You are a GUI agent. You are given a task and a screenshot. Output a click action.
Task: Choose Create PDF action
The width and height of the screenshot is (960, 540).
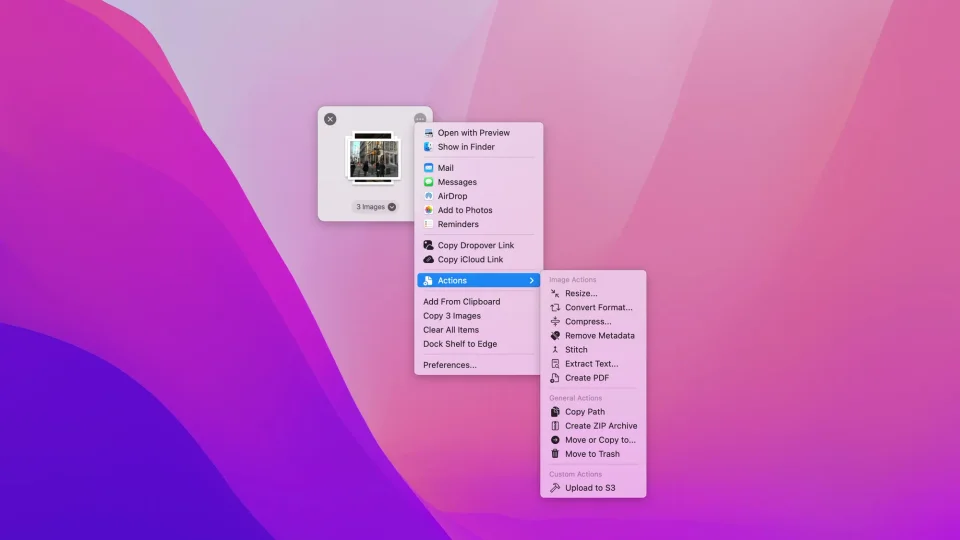[x=587, y=378]
